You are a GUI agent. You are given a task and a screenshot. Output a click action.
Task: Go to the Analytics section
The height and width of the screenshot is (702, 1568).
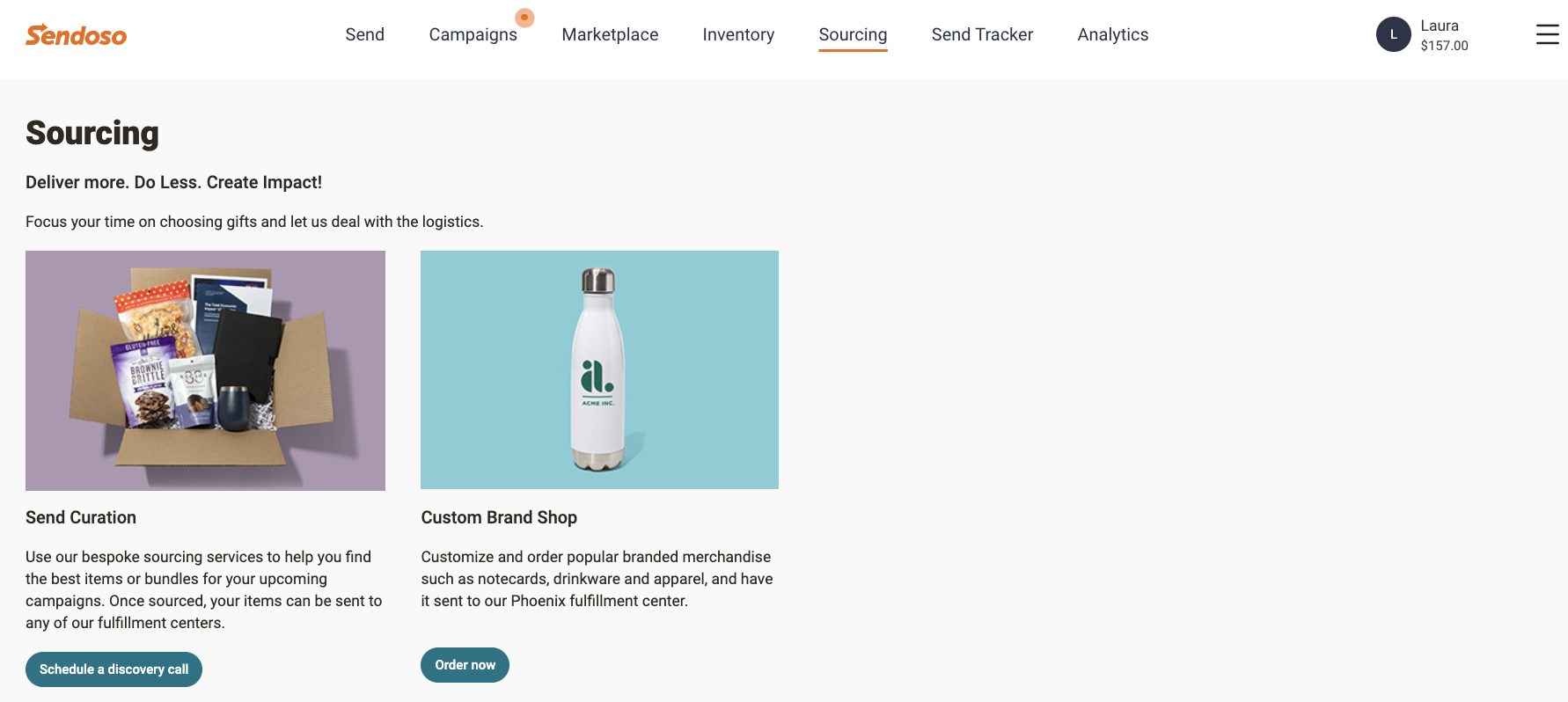click(x=1112, y=34)
